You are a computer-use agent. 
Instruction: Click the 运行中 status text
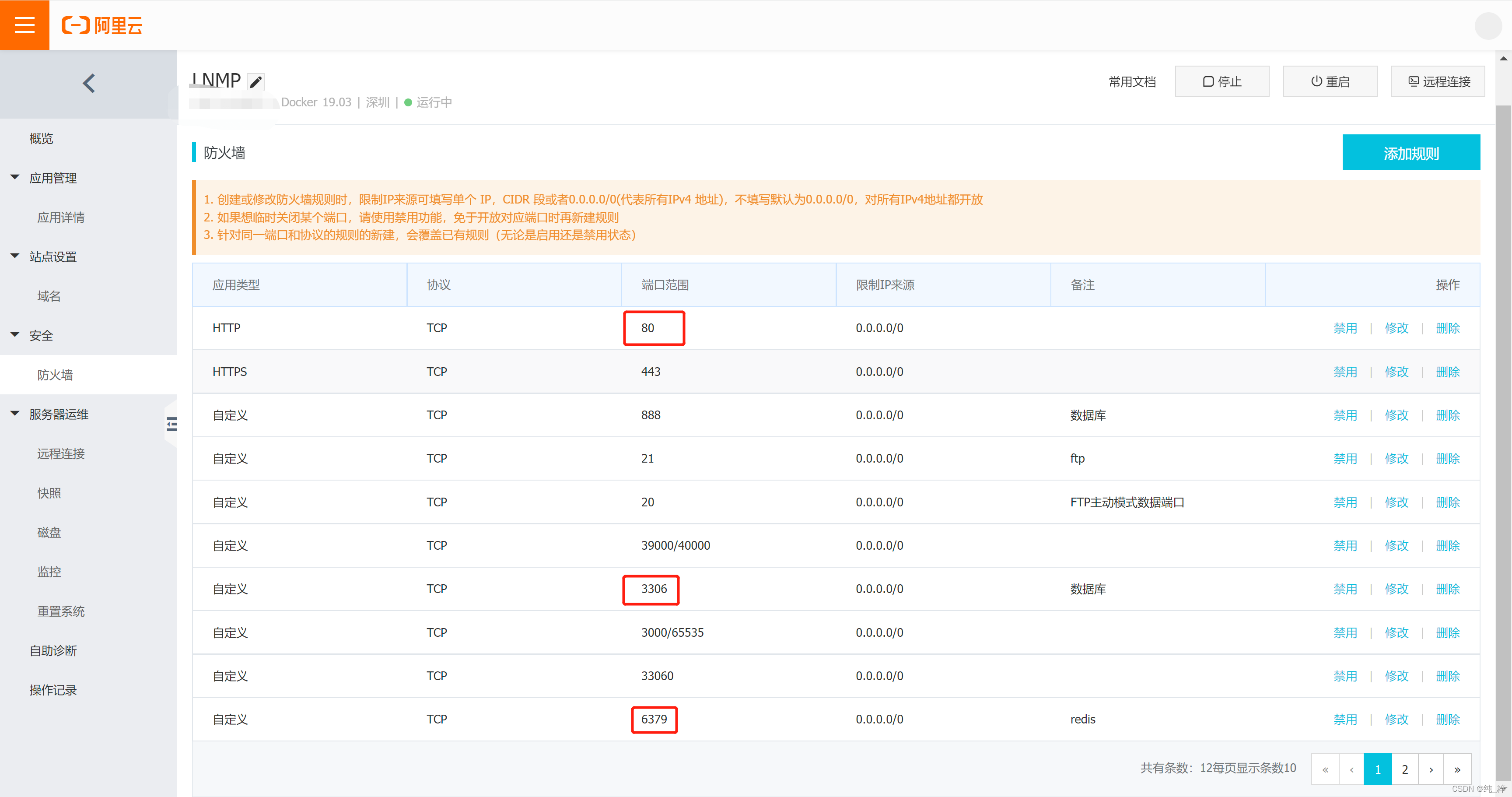(434, 102)
